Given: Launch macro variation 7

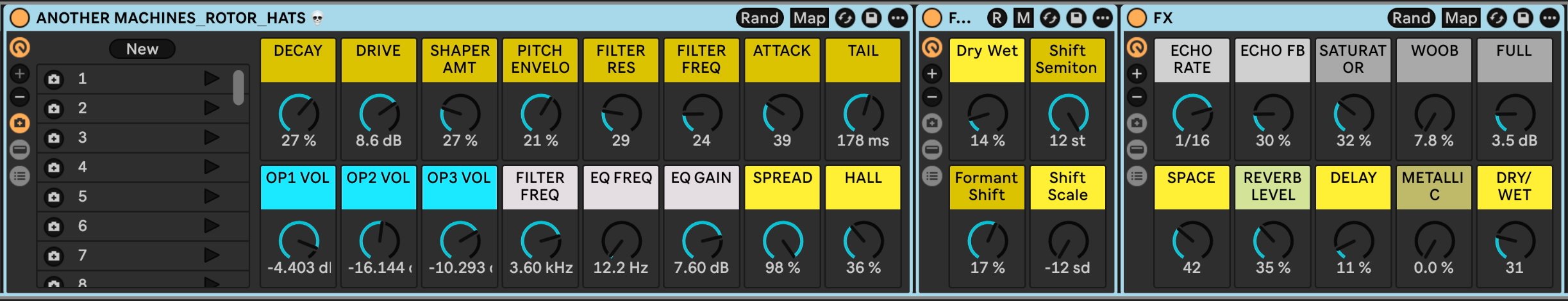Looking at the screenshot, I should click(211, 256).
